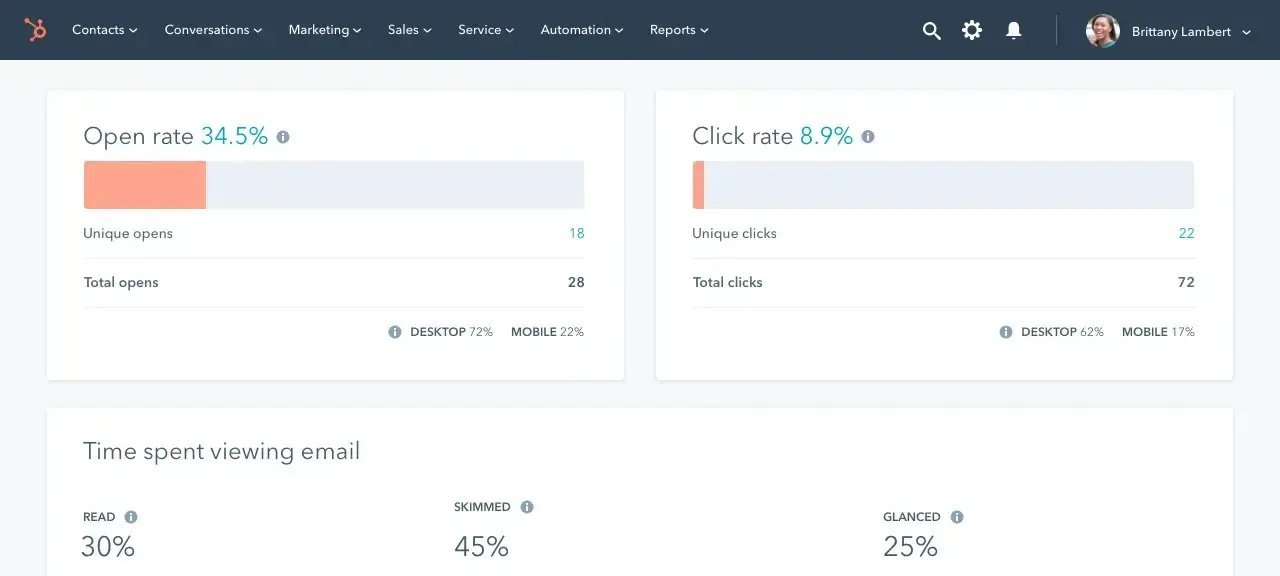Click the Unique clicks label
Viewport: 1280px width, 576px height.
point(734,233)
